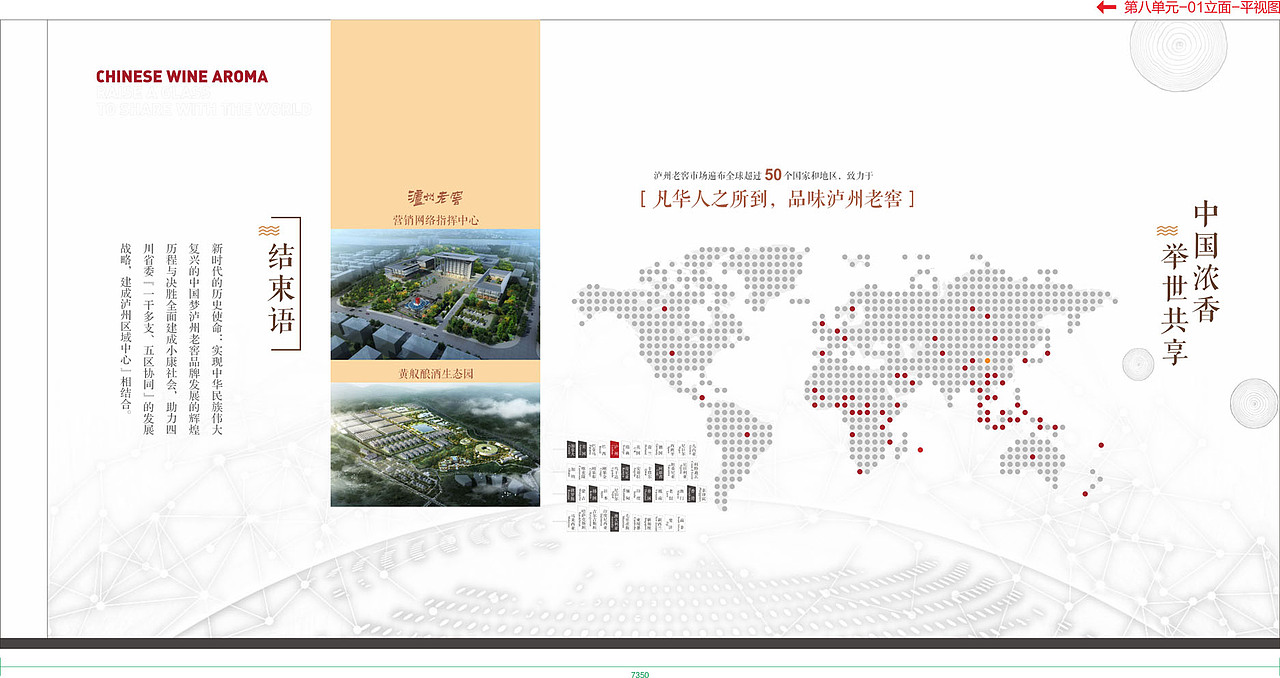Select the 第八单元-01立面-平视图 title text

tap(1201, 7)
